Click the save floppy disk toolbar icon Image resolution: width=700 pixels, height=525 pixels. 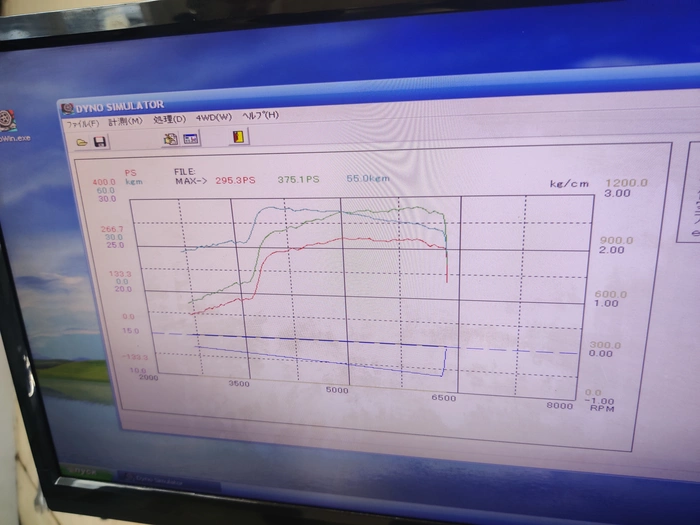(x=100, y=142)
